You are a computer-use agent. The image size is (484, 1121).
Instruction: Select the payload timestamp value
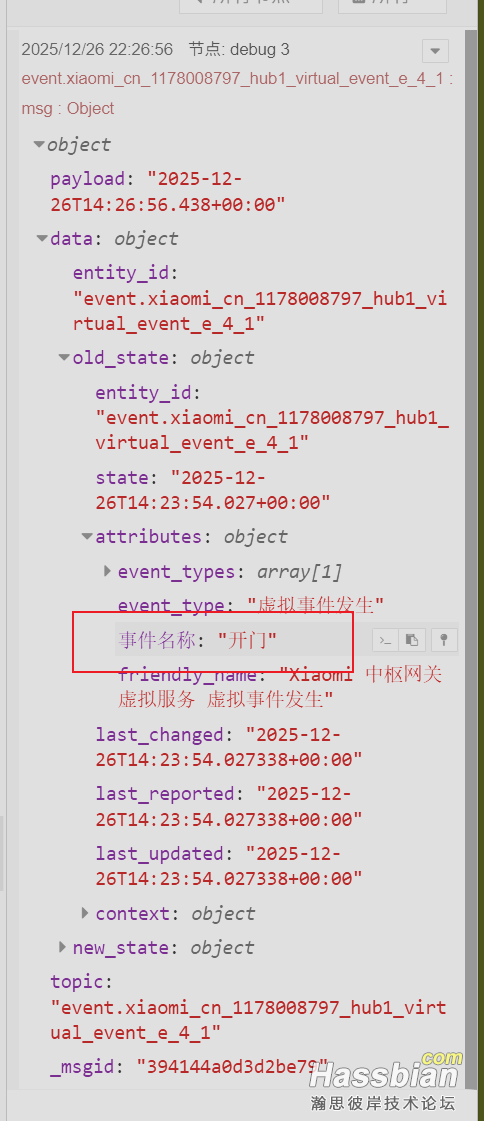point(168,192)
